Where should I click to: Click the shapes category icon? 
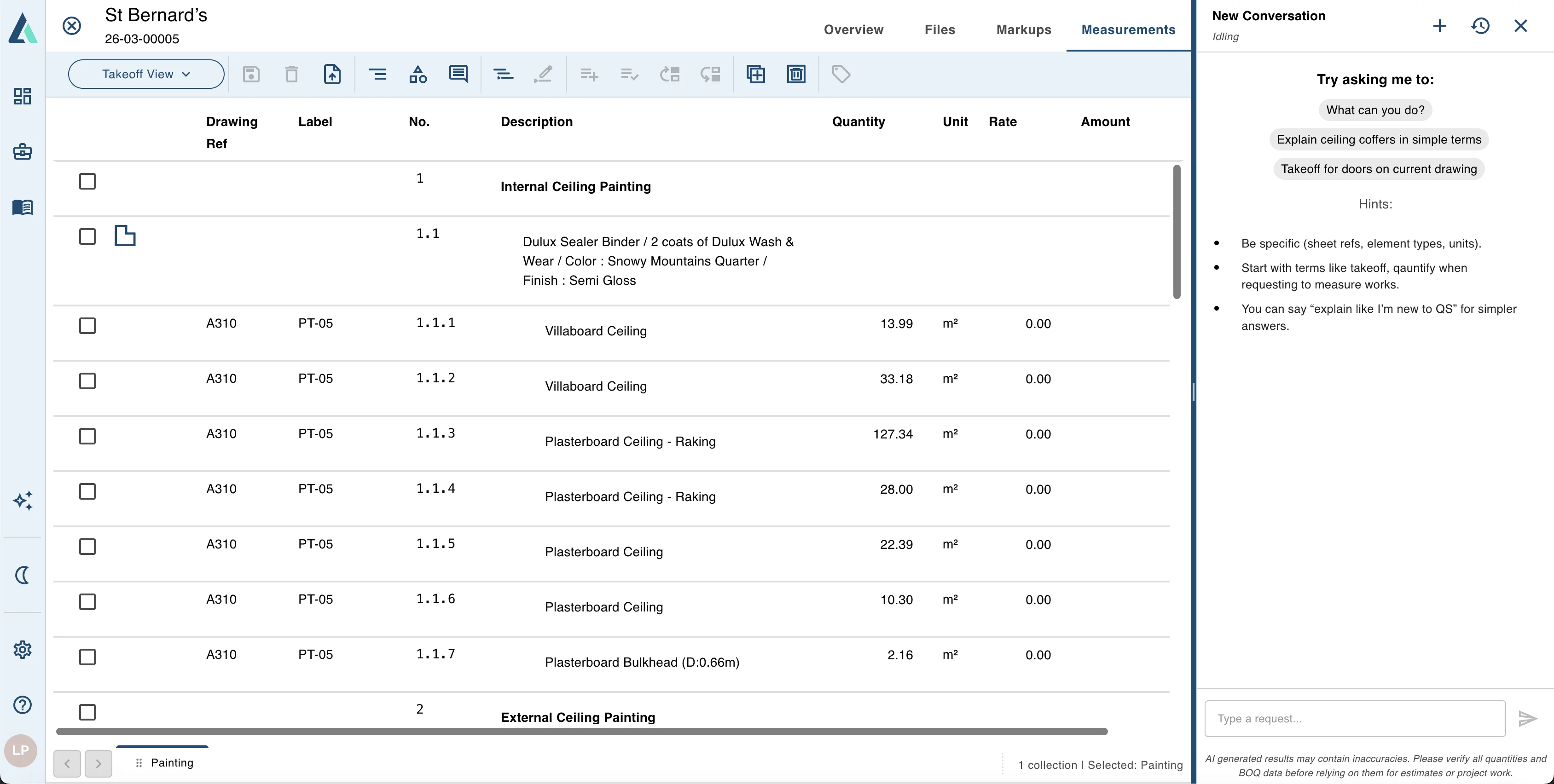(418, 74)
